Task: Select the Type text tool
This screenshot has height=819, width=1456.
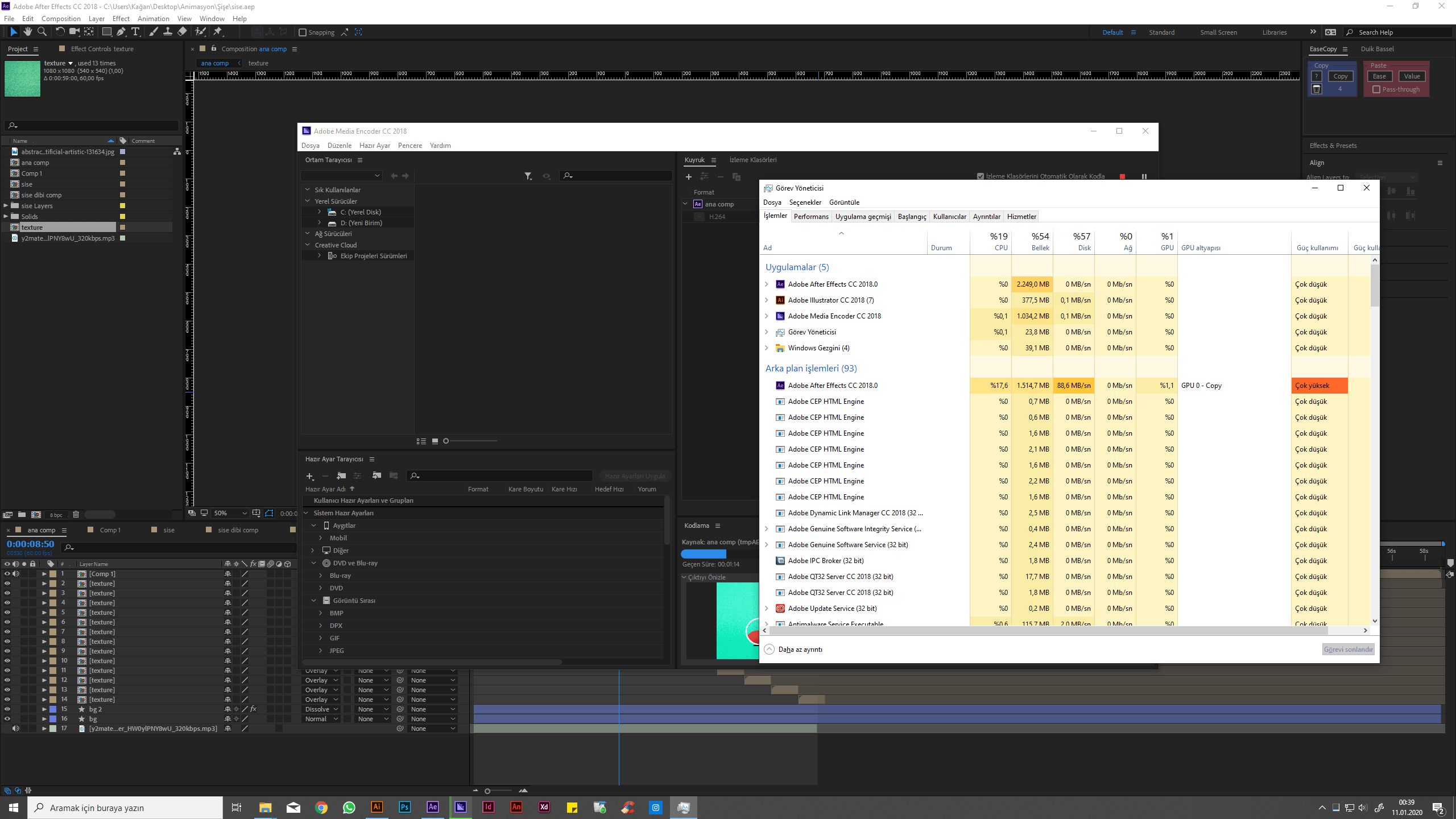Action: (x=135, y=32)
